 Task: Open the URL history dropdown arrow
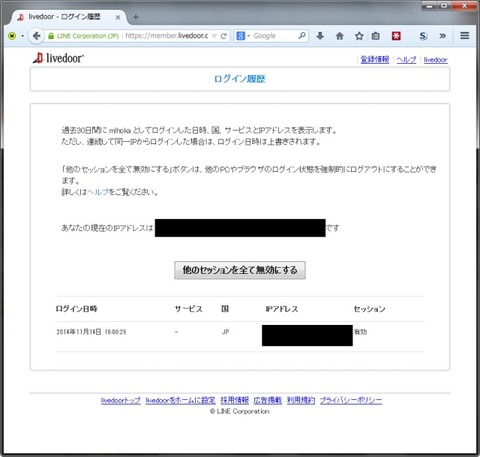214,36
